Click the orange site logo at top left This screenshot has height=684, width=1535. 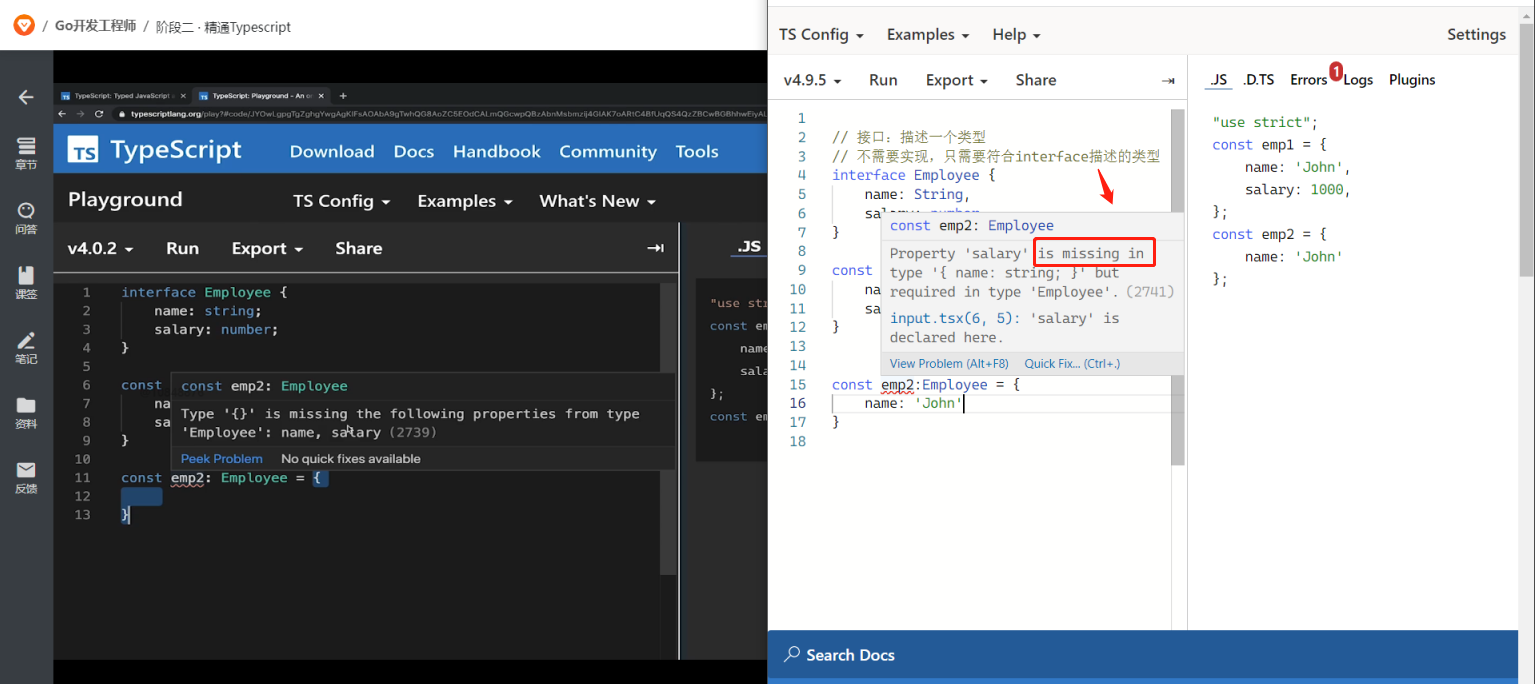tap(23, 26)
